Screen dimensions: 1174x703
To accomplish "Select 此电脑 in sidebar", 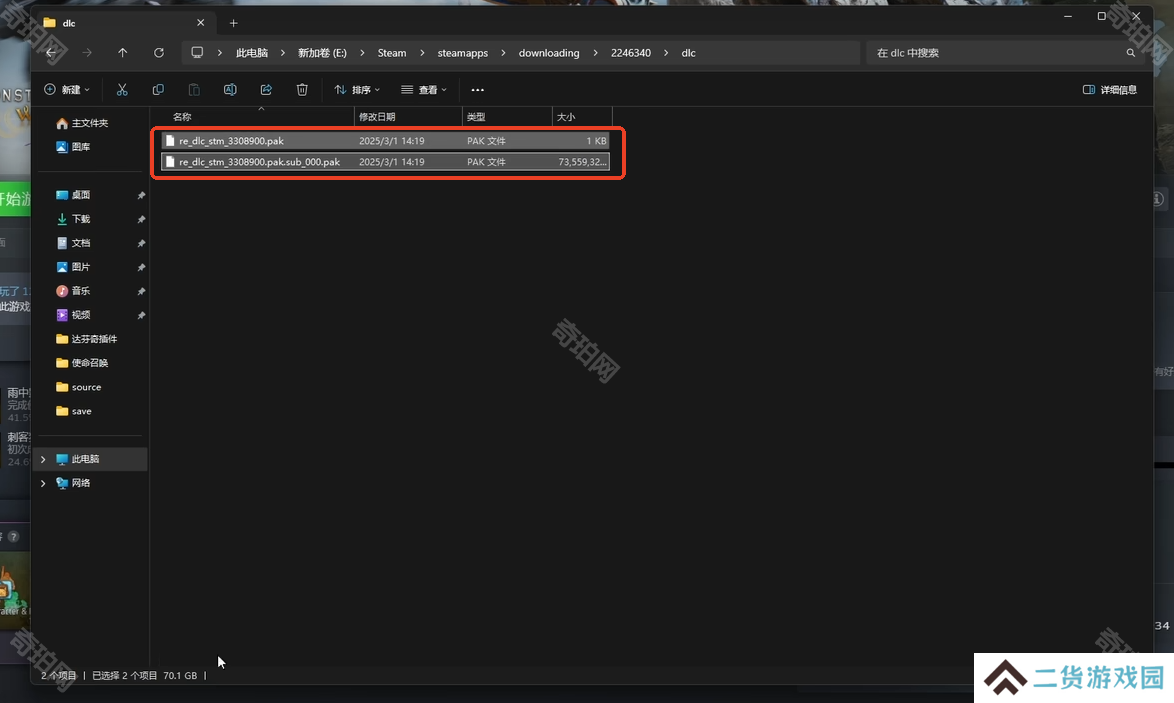I will pos(91,459).
